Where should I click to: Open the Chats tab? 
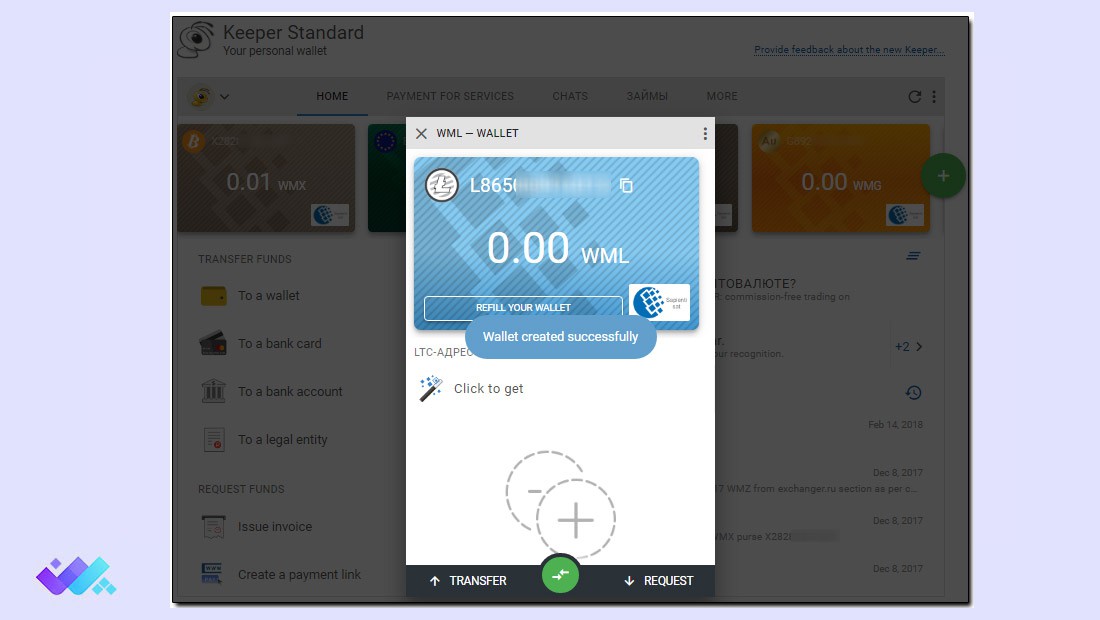(x=570, y=97)
